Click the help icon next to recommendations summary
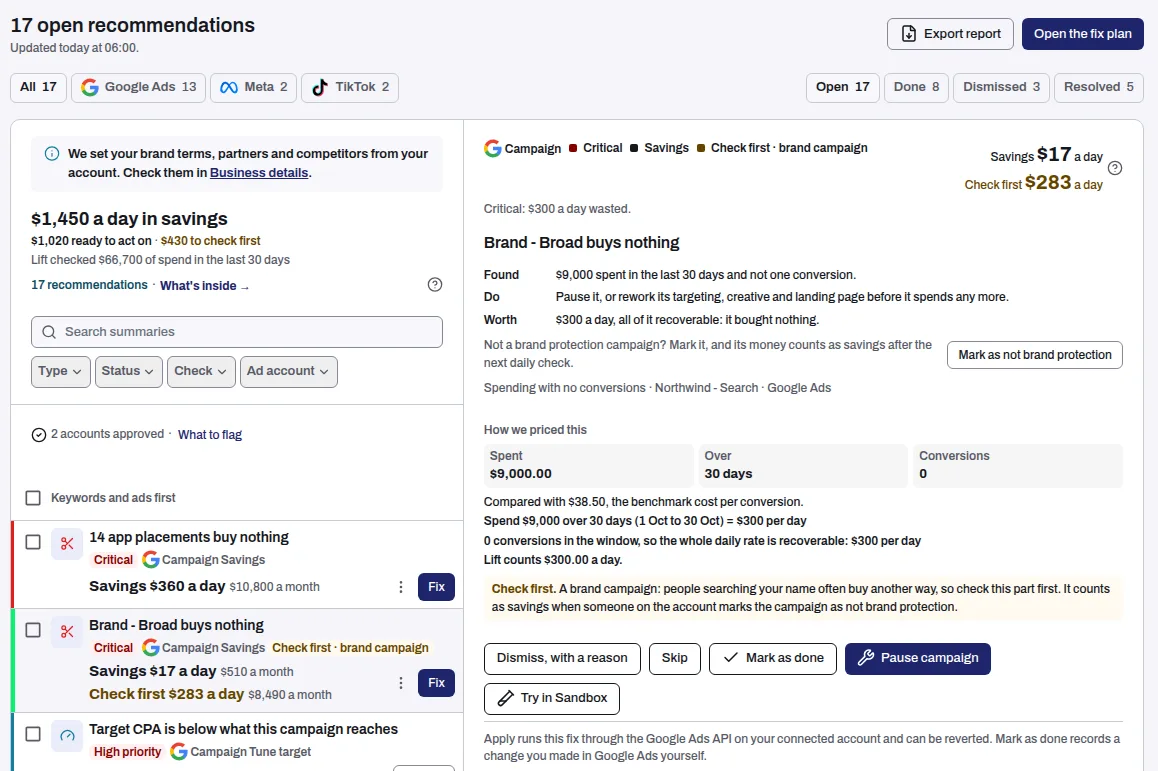This screenshot has width=1158, height=771. (x=435, y=284)
